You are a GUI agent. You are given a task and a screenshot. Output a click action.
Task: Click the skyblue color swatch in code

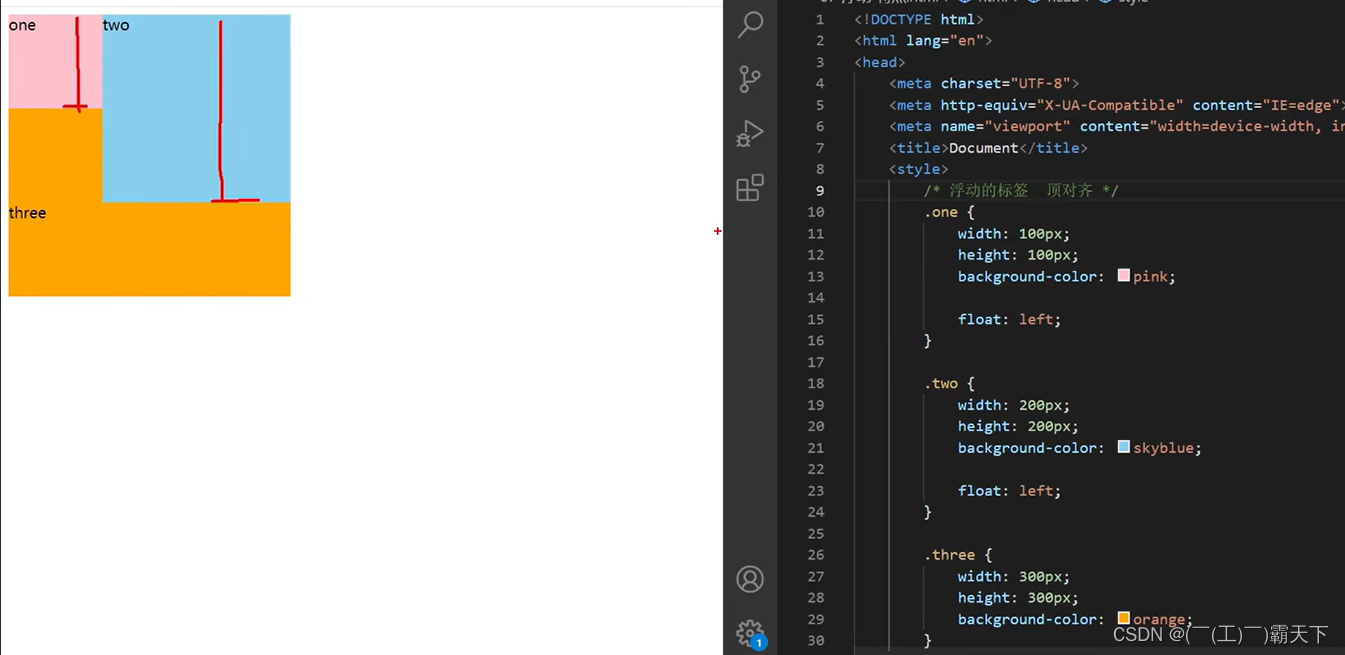click(x=1124, y=447)
